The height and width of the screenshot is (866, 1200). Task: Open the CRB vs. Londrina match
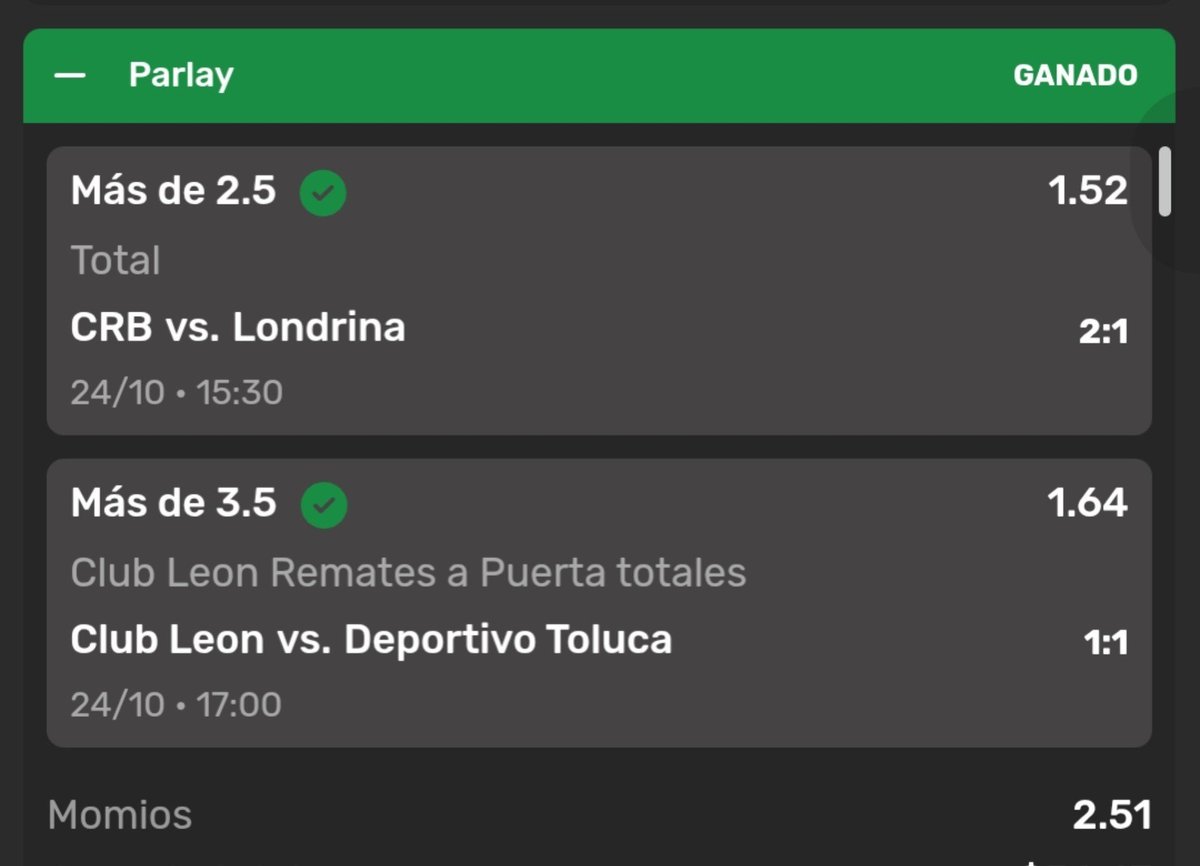pyautogui.click(x=238, y=327)
